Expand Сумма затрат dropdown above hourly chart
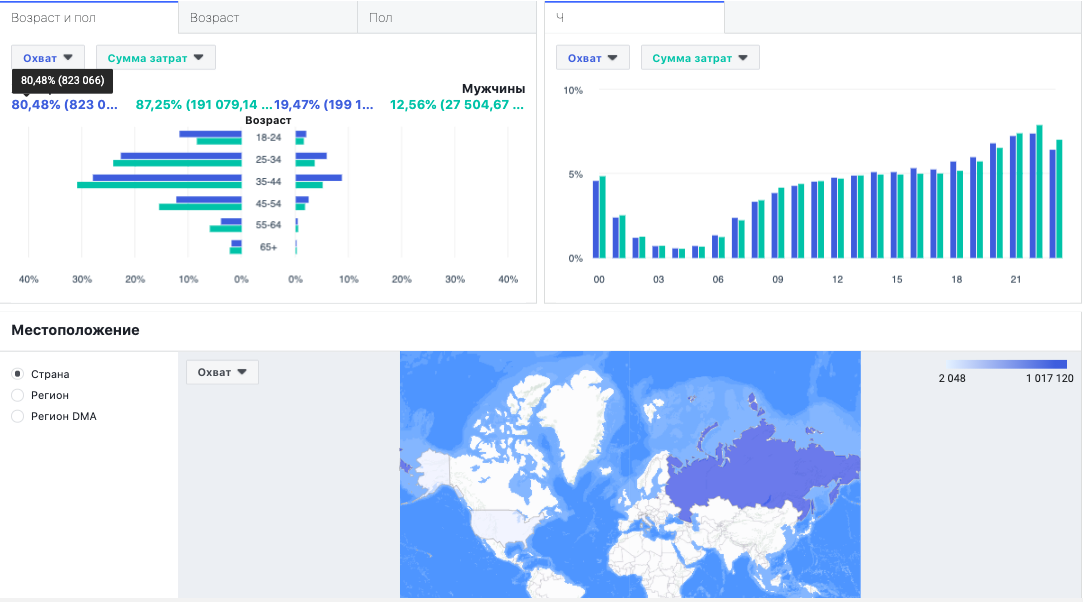The height and width of the screenshot is (602, 1083). (700, 57)
